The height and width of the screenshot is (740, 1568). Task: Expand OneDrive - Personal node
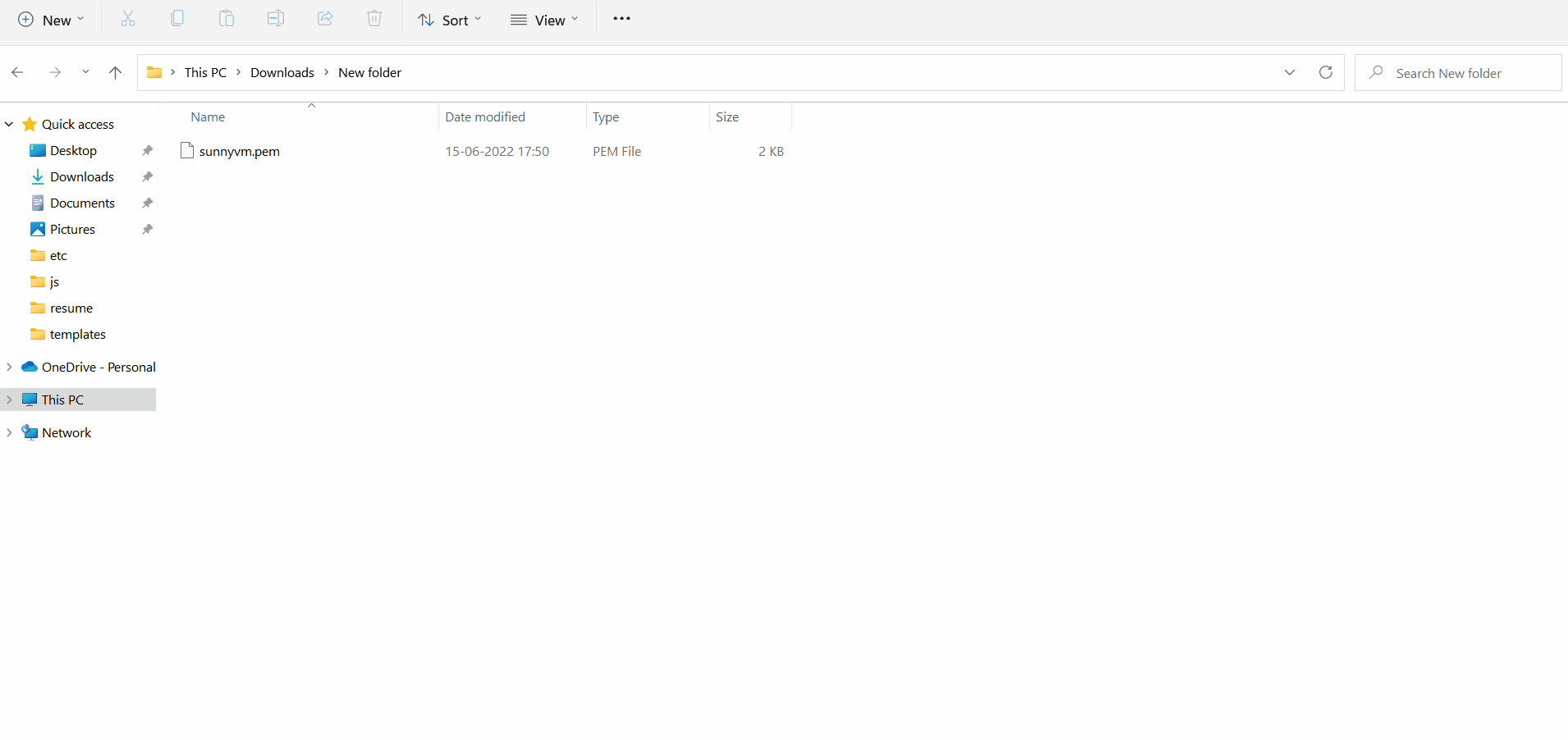point(9,367)
